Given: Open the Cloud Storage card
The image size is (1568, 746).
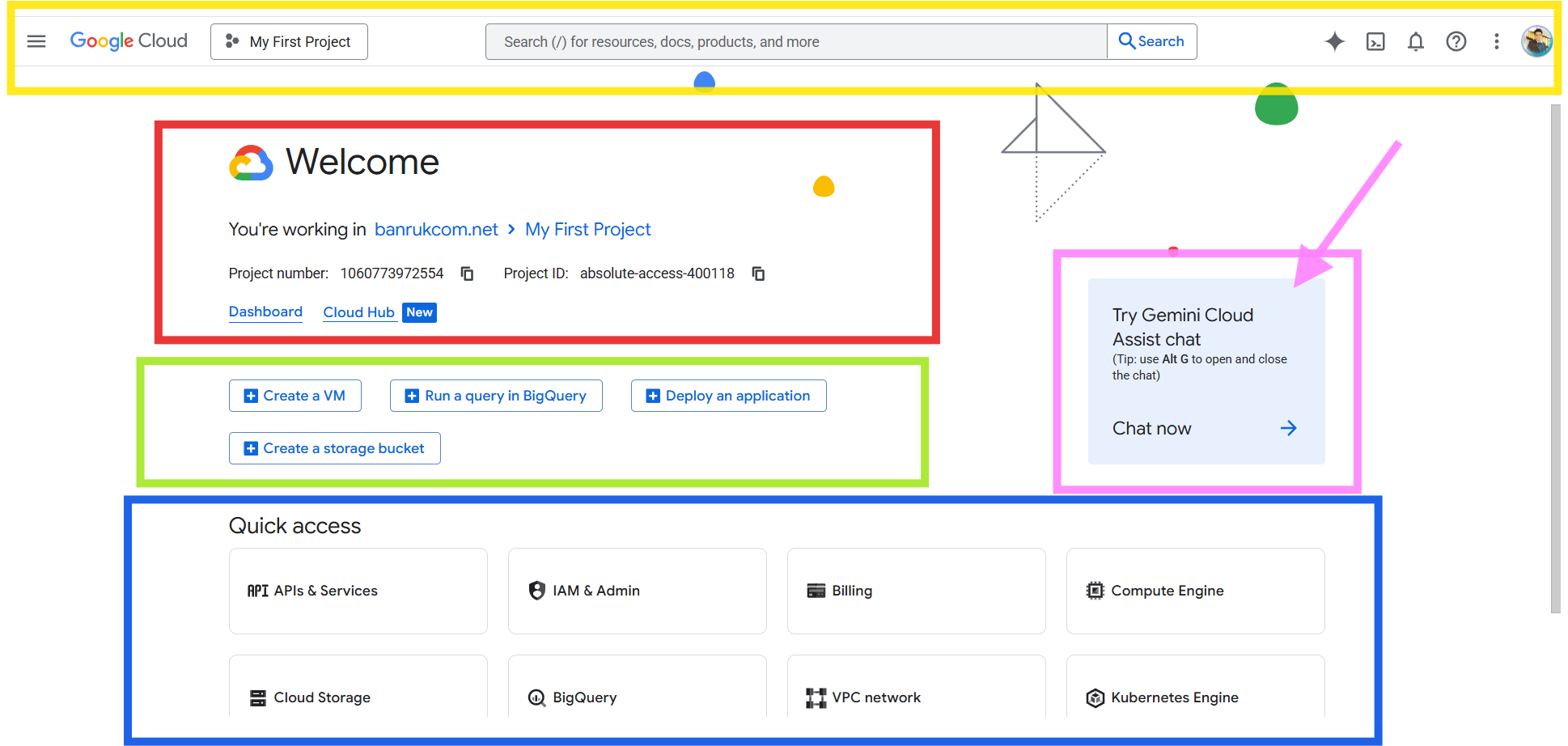Looking at the screenshot, I should click(x=358, y=686).
